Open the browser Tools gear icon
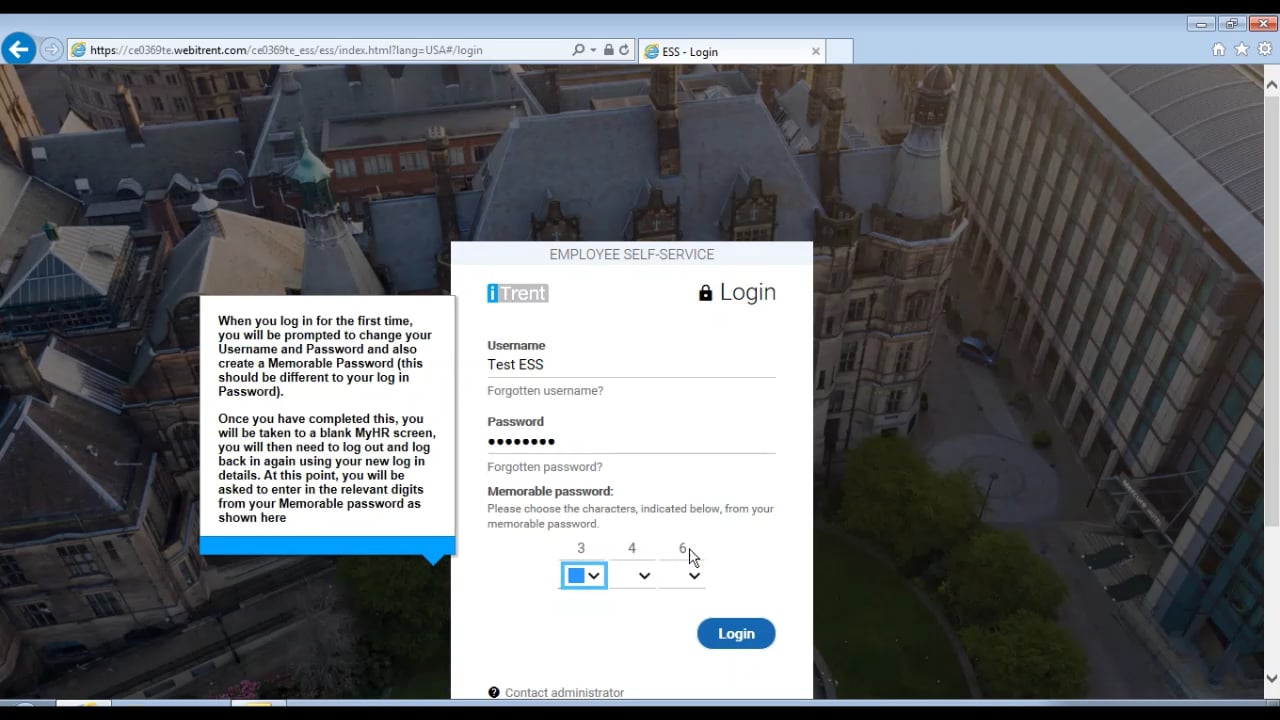The image size is (1280, 720). (x=1265, y=49)
